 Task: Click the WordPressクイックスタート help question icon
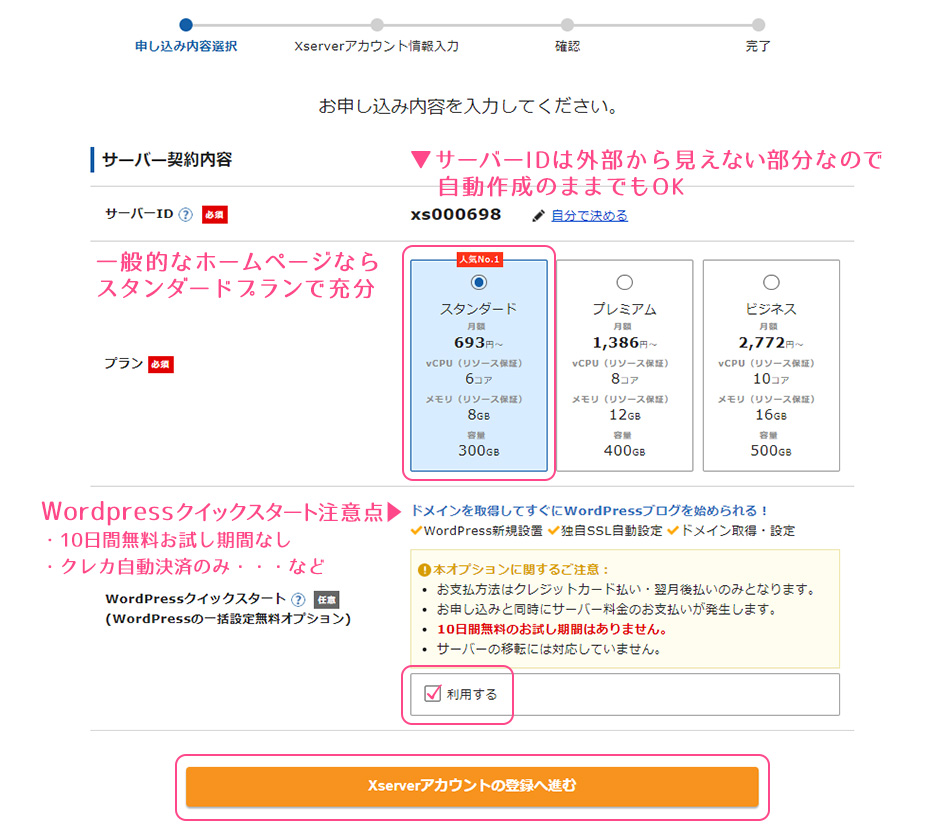pyautogui.click(x=298, y=599)
